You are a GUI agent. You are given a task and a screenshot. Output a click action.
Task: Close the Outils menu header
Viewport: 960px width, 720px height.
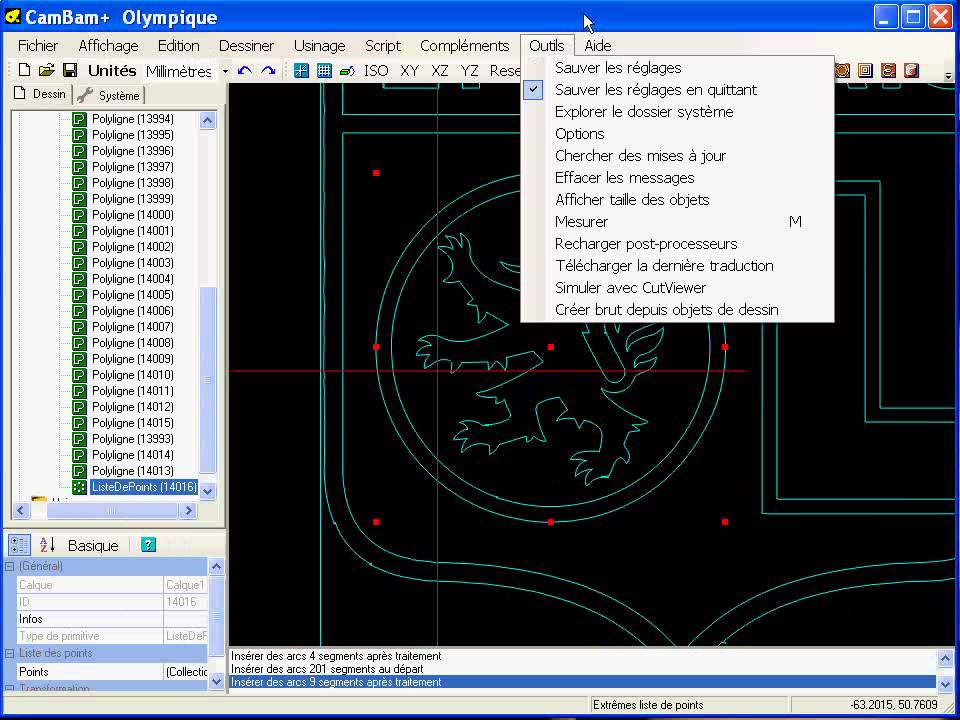coord(547,46)
